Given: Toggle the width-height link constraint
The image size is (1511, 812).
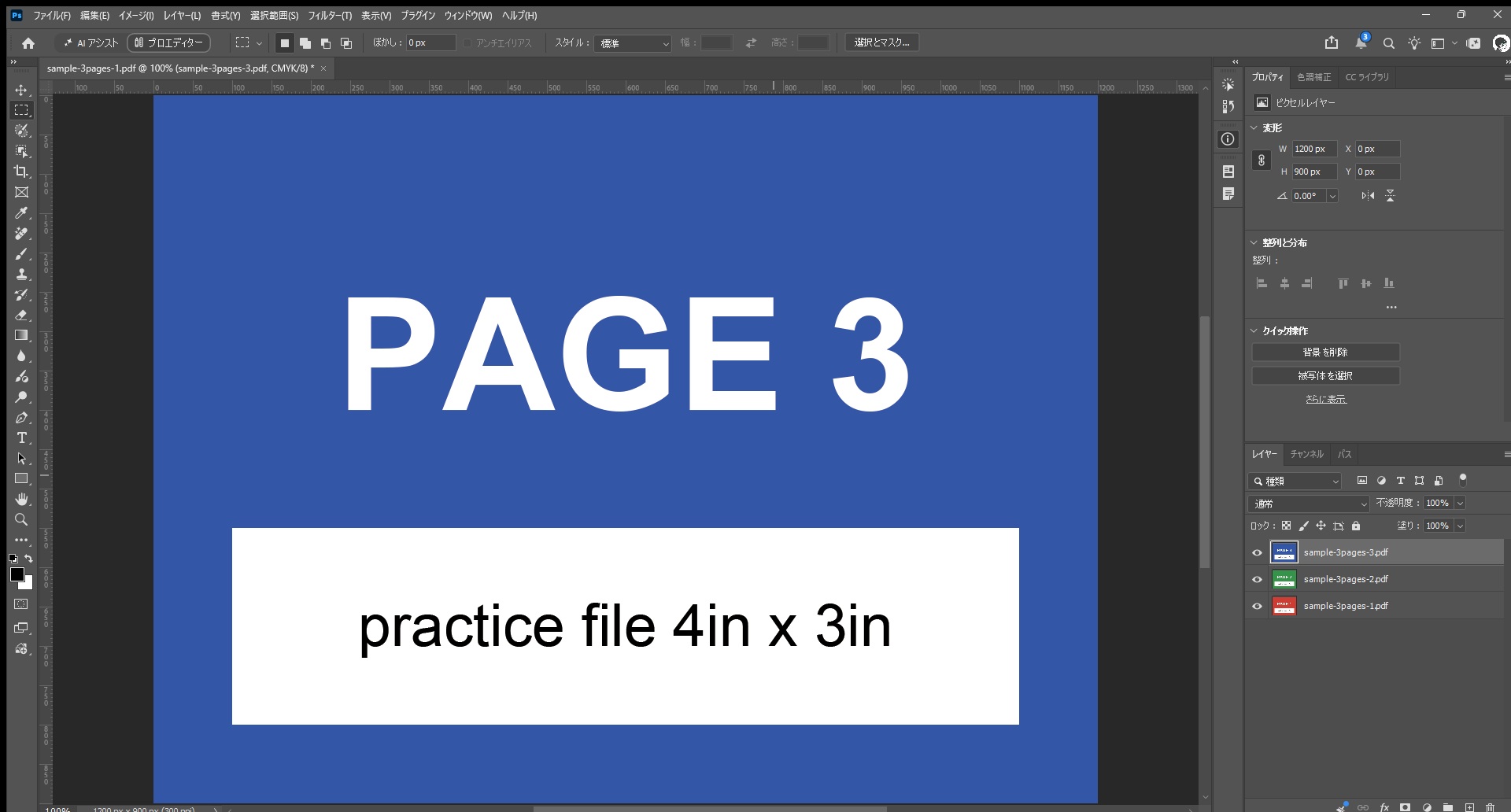Looking at the screenshot, I should click(x=1262, y=161).
